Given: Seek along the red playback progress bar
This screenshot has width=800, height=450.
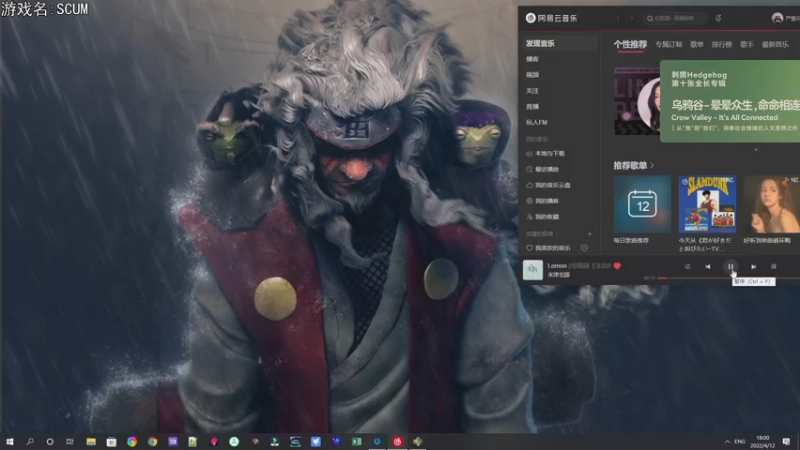Looking at the screenshot, I should point(729,278).
